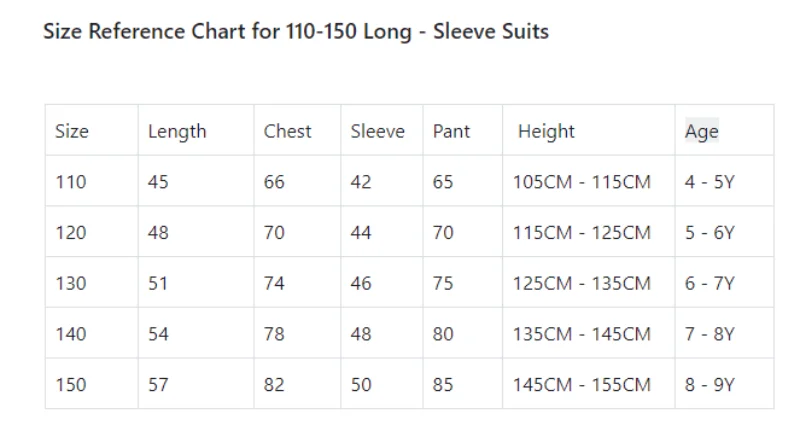Screen dimensions: 800x431
Task: Click the chart title heading text
Action: [296, 31]
